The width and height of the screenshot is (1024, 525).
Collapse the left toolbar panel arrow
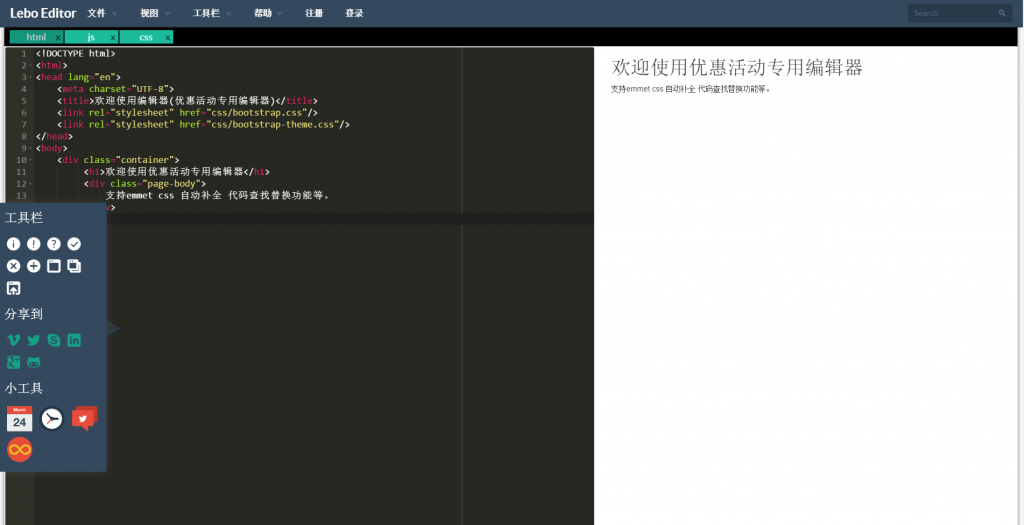pyautogui.click(x=112, y=328)
